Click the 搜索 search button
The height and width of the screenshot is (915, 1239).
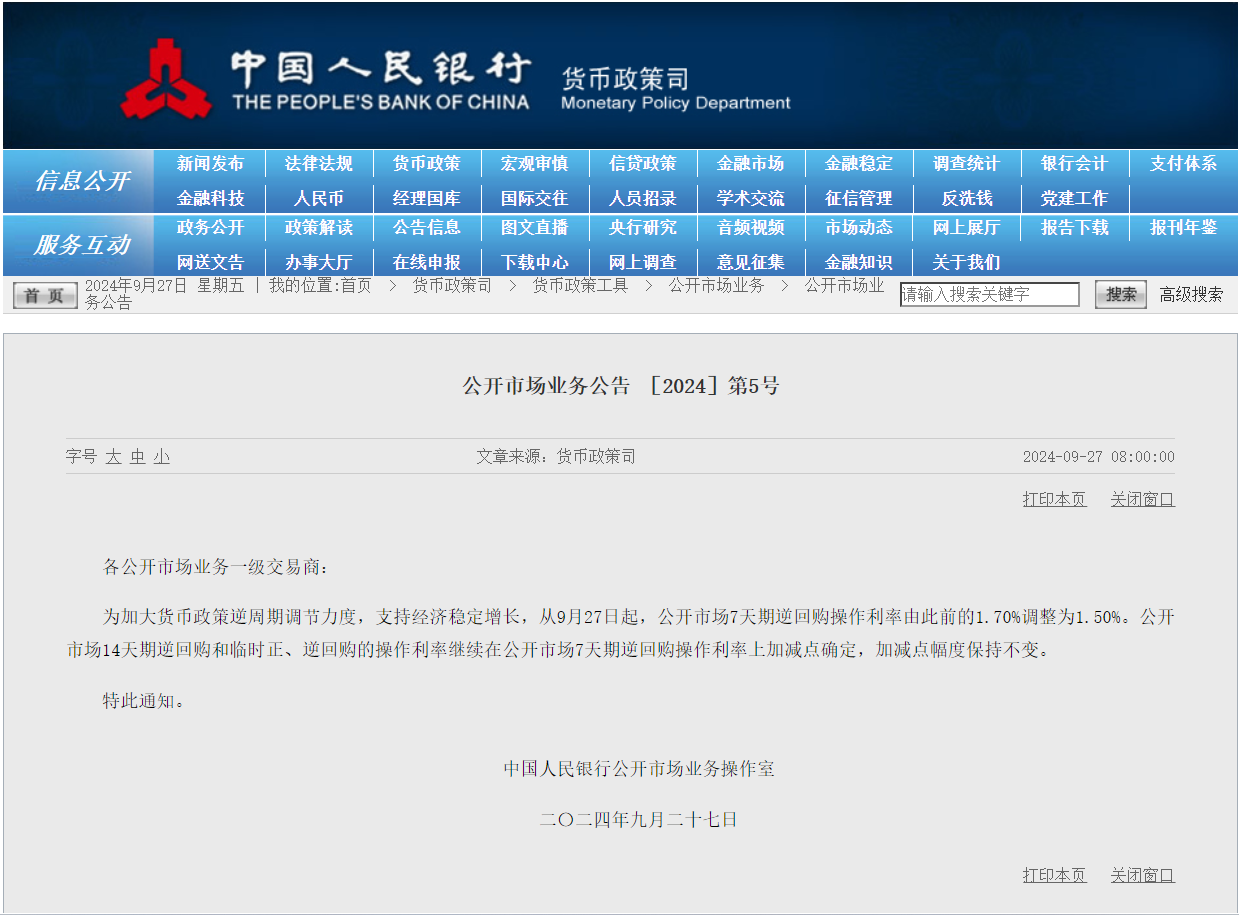[x=1120, y=294]
